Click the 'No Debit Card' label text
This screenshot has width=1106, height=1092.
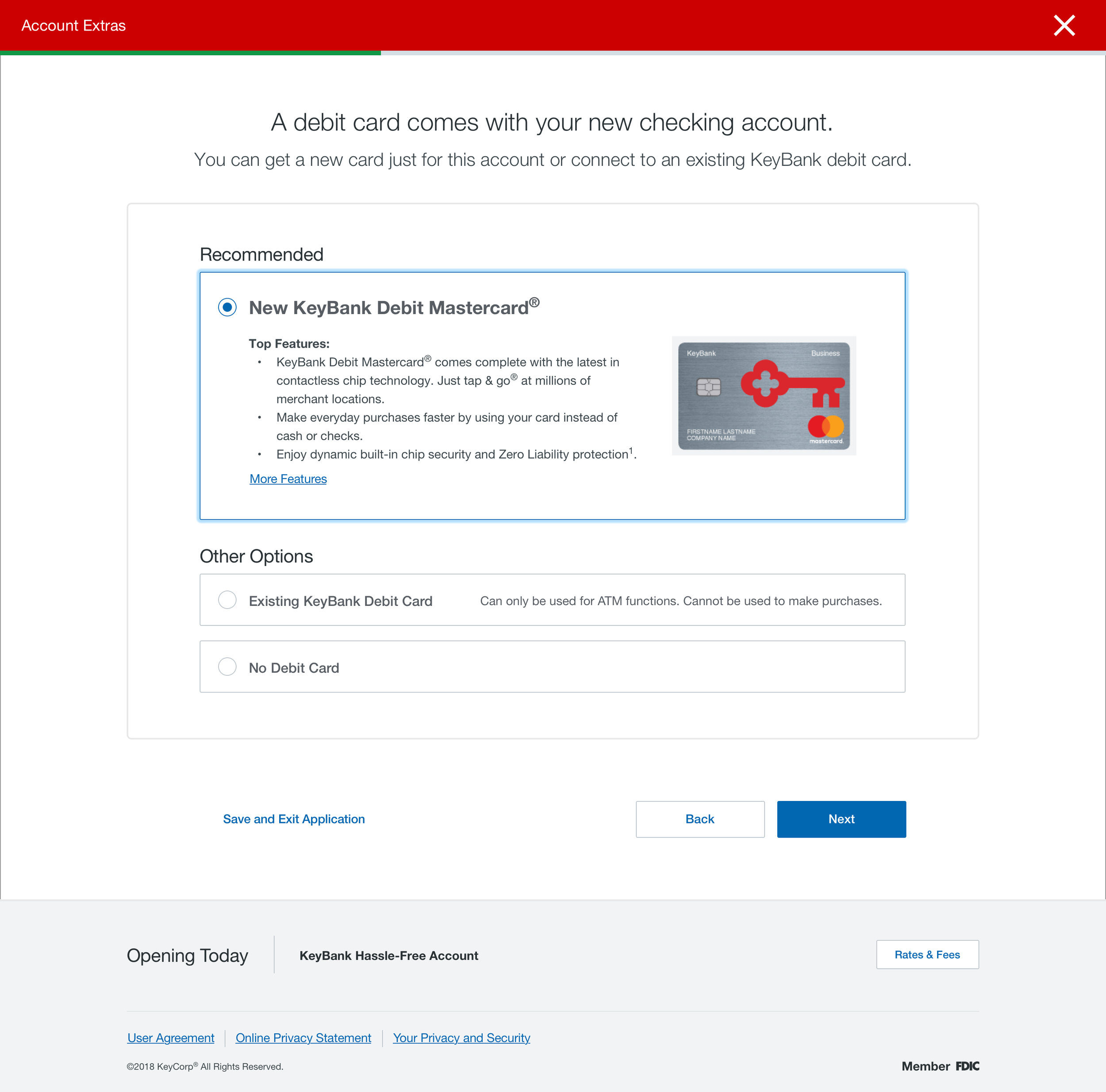coord(294,668)
